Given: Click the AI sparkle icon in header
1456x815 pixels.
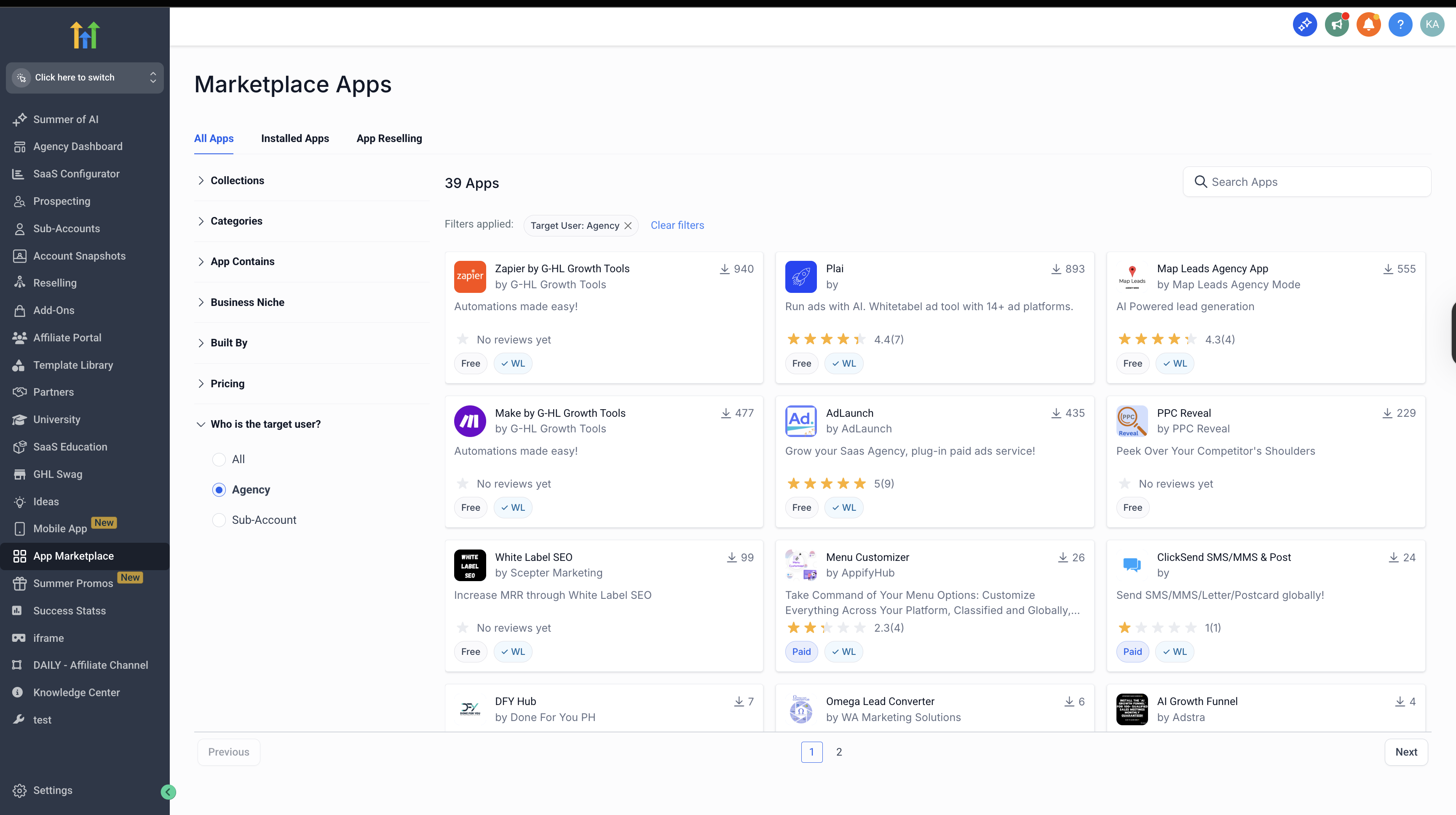Looking at the screenshot, I should pos(1304,24).
